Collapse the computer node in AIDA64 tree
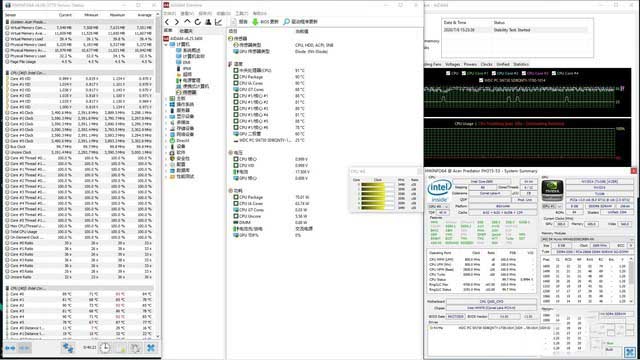Screen dimensions: 640x360 click(166, 44)
